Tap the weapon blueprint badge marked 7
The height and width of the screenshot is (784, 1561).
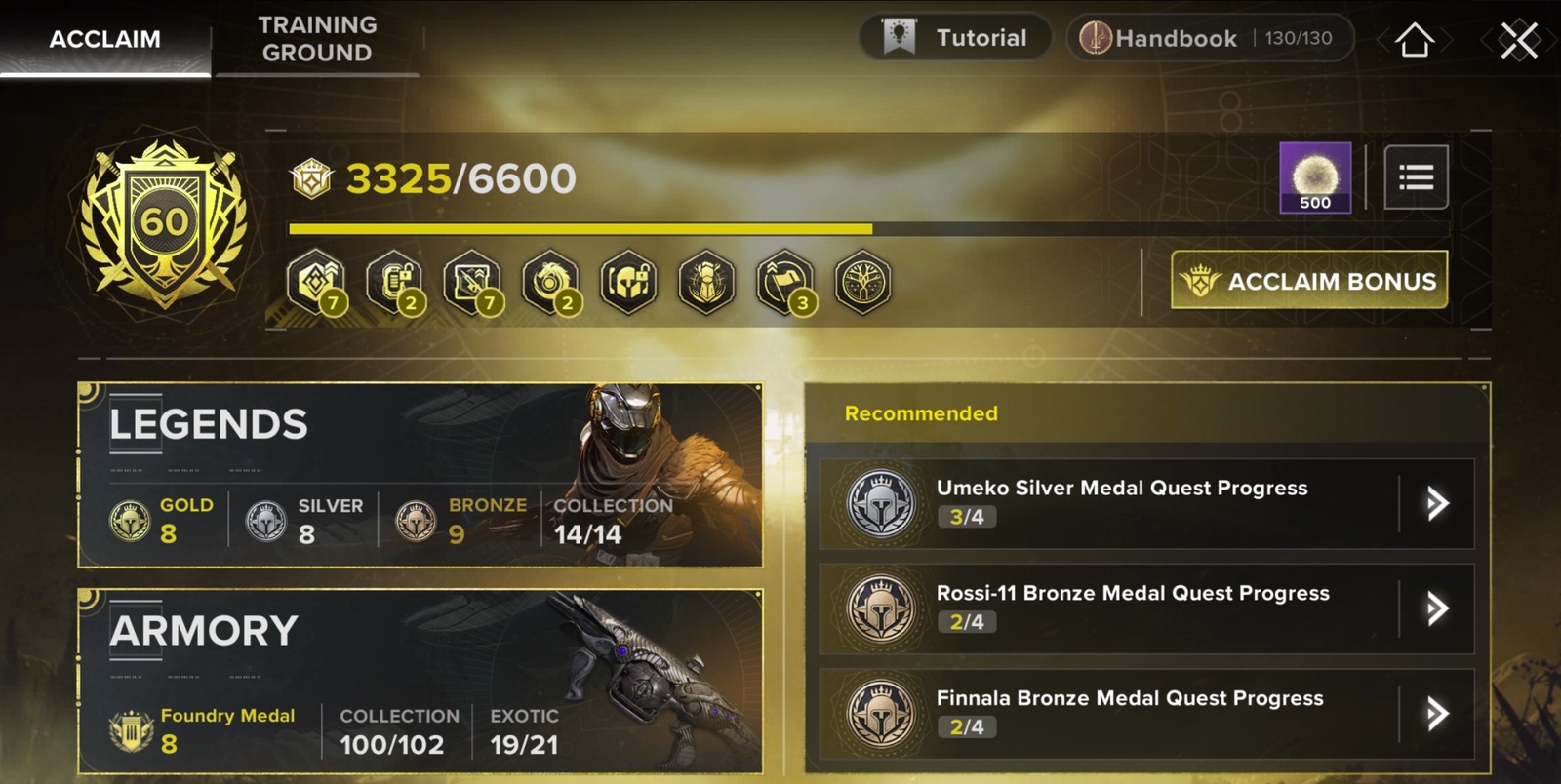[x=472, y=283]
